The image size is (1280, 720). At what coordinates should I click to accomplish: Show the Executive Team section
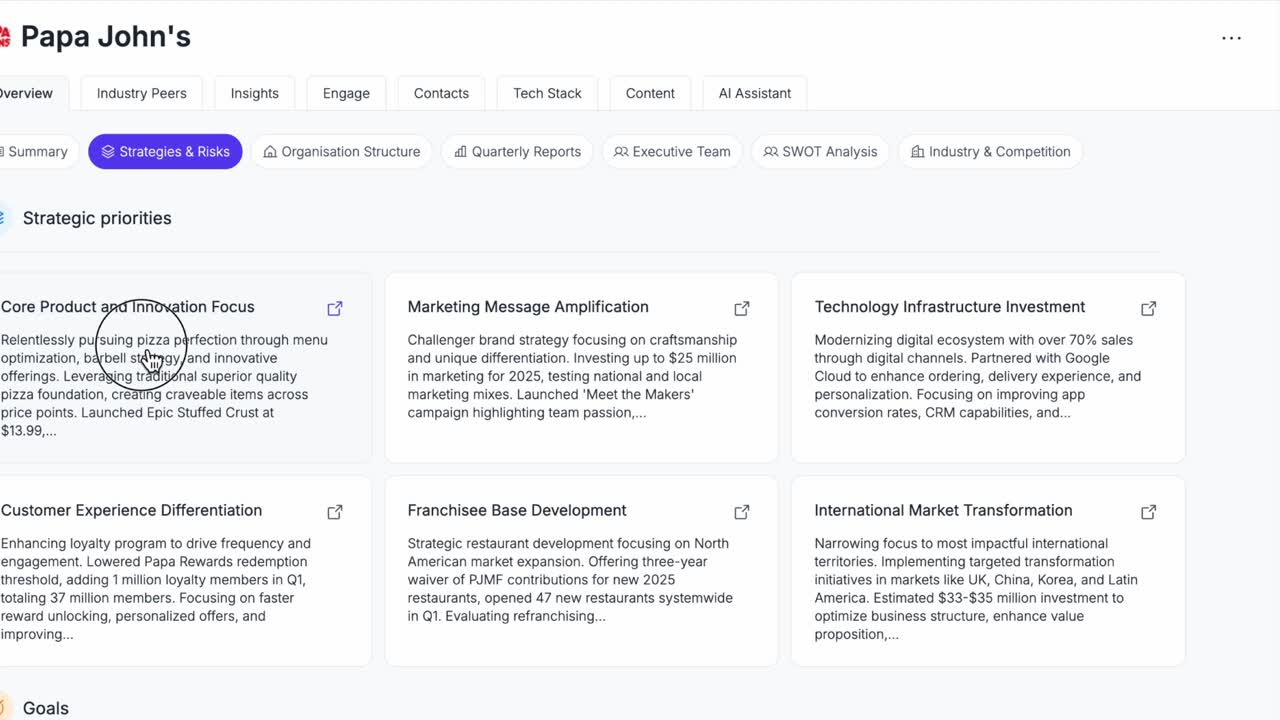[x=672, y=152]
